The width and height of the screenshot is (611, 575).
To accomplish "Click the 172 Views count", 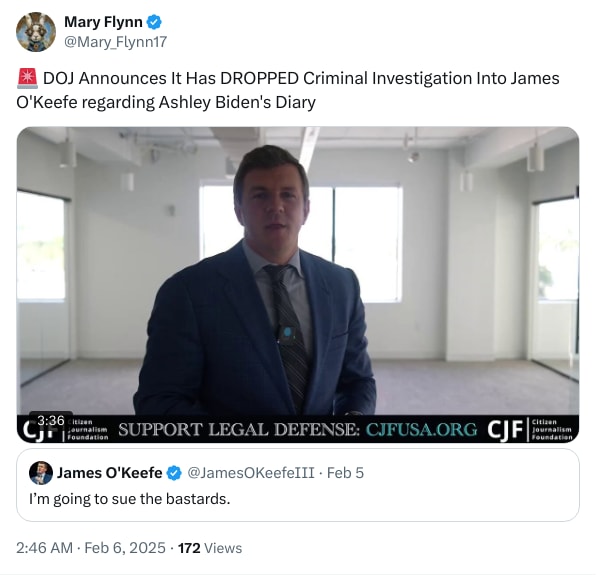I will tap(209, 547).
